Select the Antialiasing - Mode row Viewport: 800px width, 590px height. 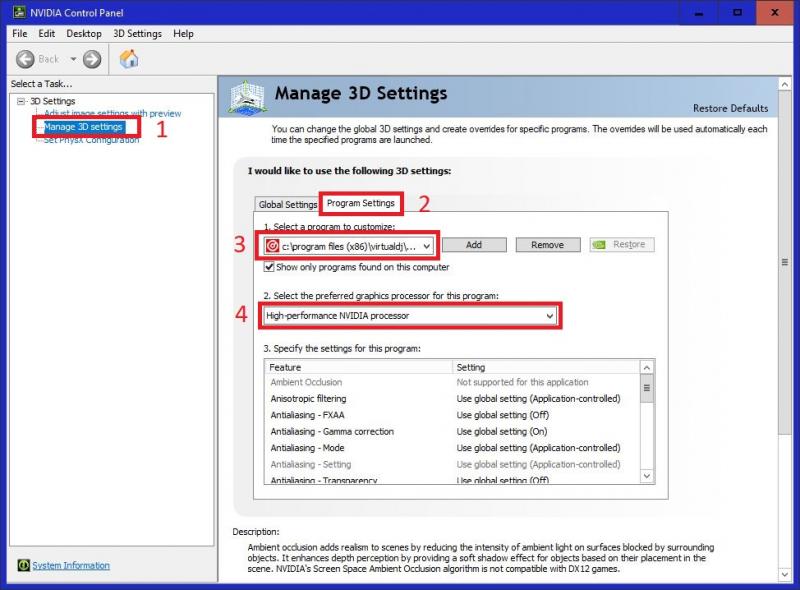click(x=452, y=448)
